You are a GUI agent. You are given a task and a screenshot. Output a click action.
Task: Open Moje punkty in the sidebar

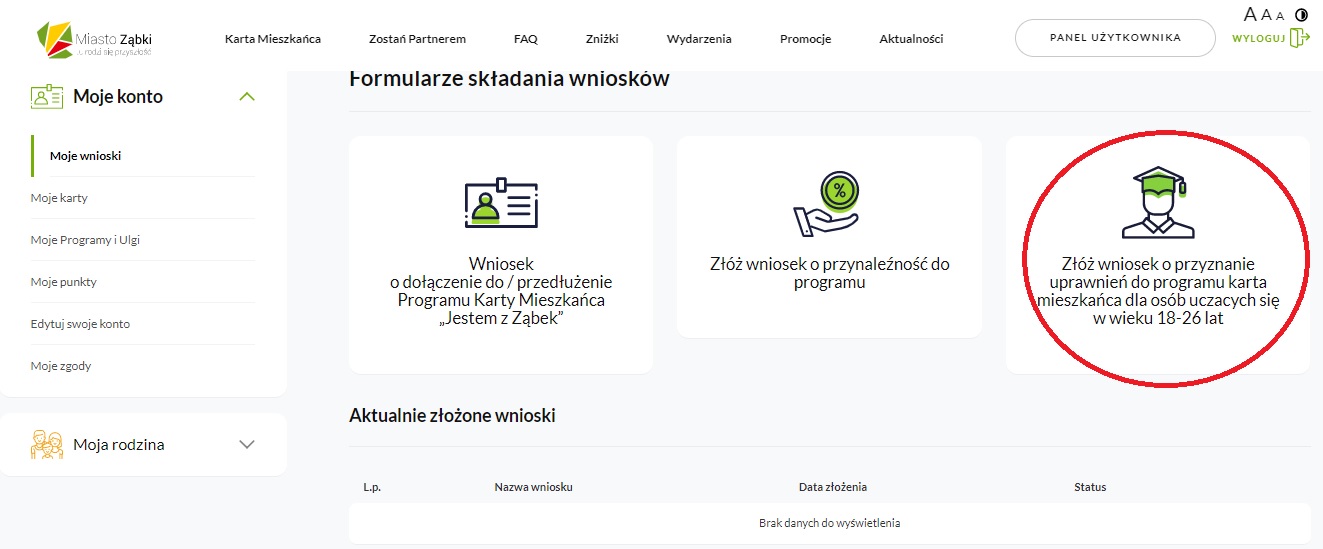63,282
